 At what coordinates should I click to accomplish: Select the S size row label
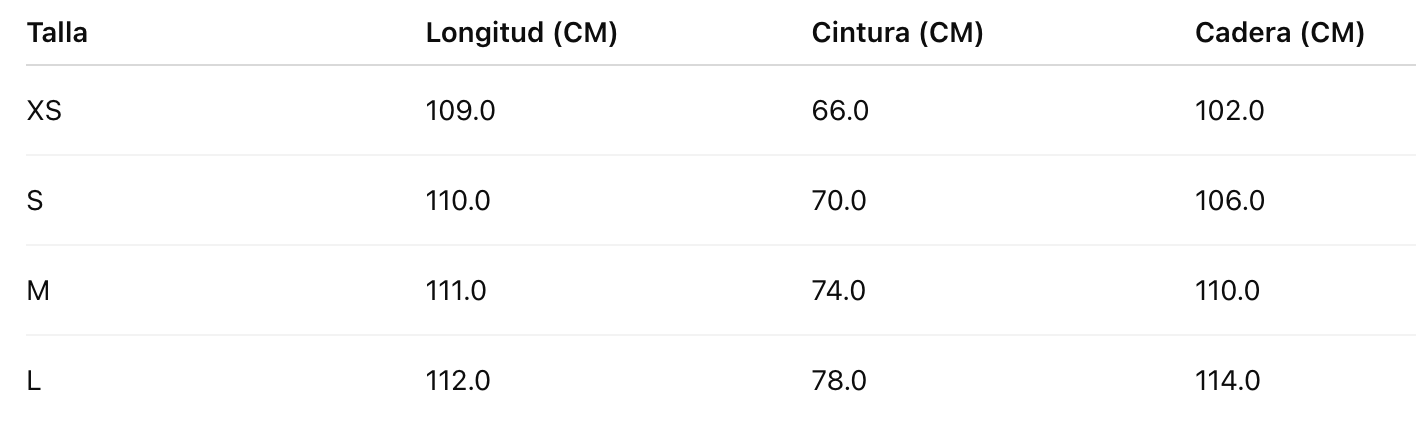coord(35,201)
